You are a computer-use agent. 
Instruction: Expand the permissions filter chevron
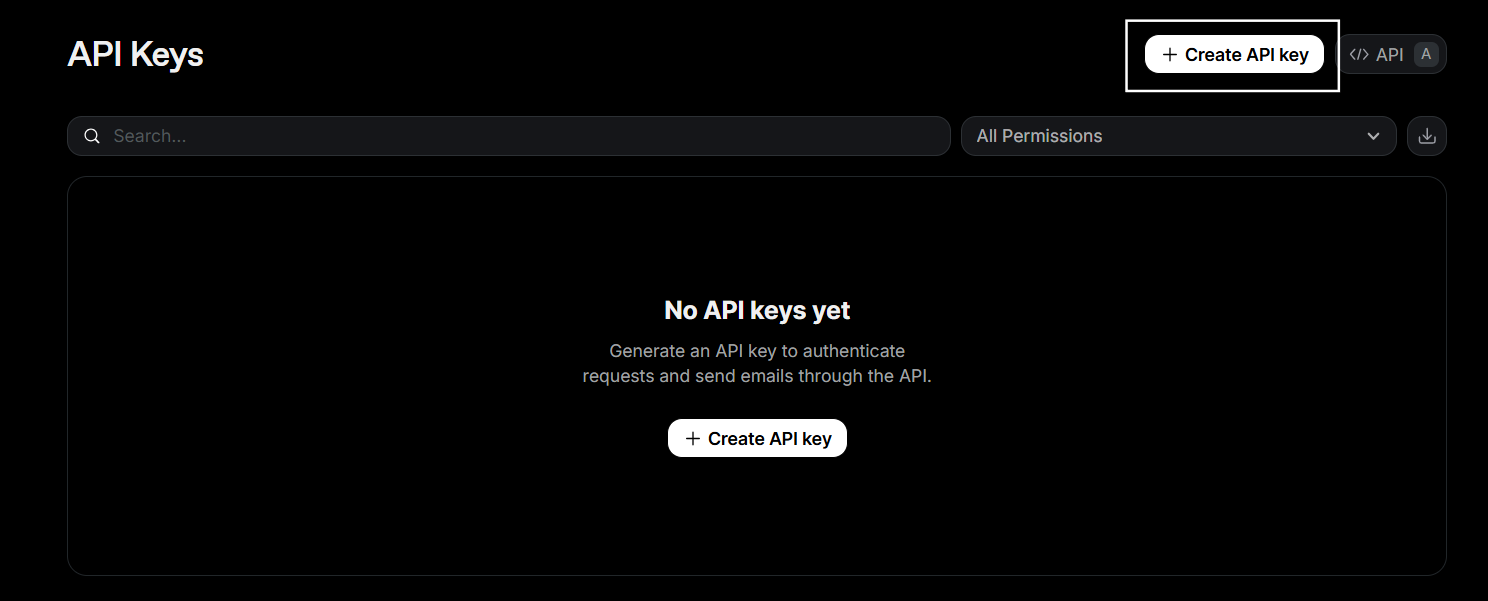[1373, 135]
